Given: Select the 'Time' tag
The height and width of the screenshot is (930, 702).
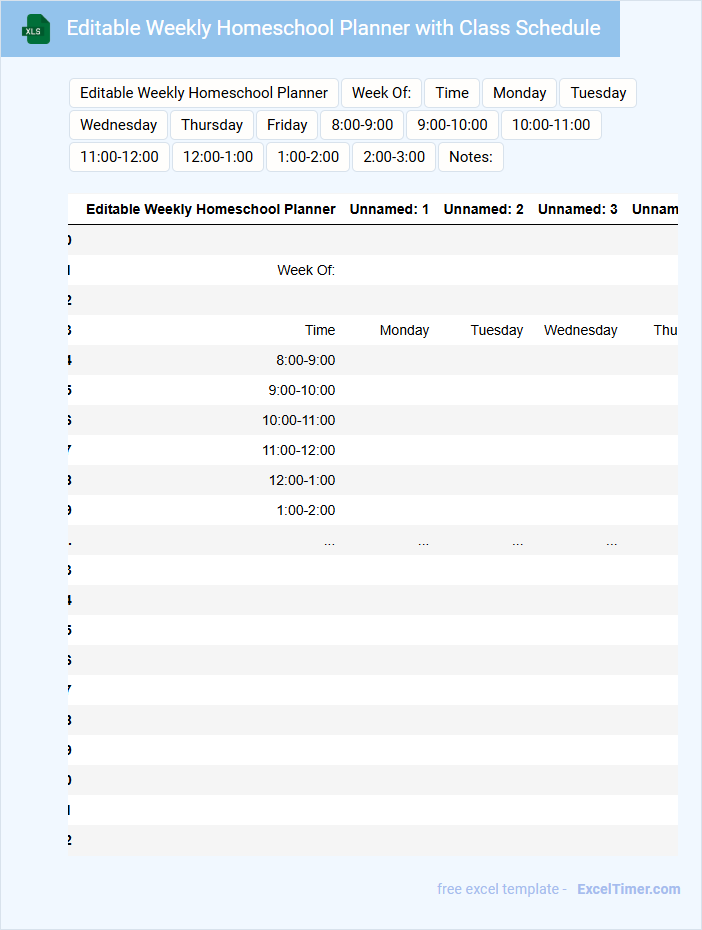Looking at the screenshot, I should click(452, 93).
